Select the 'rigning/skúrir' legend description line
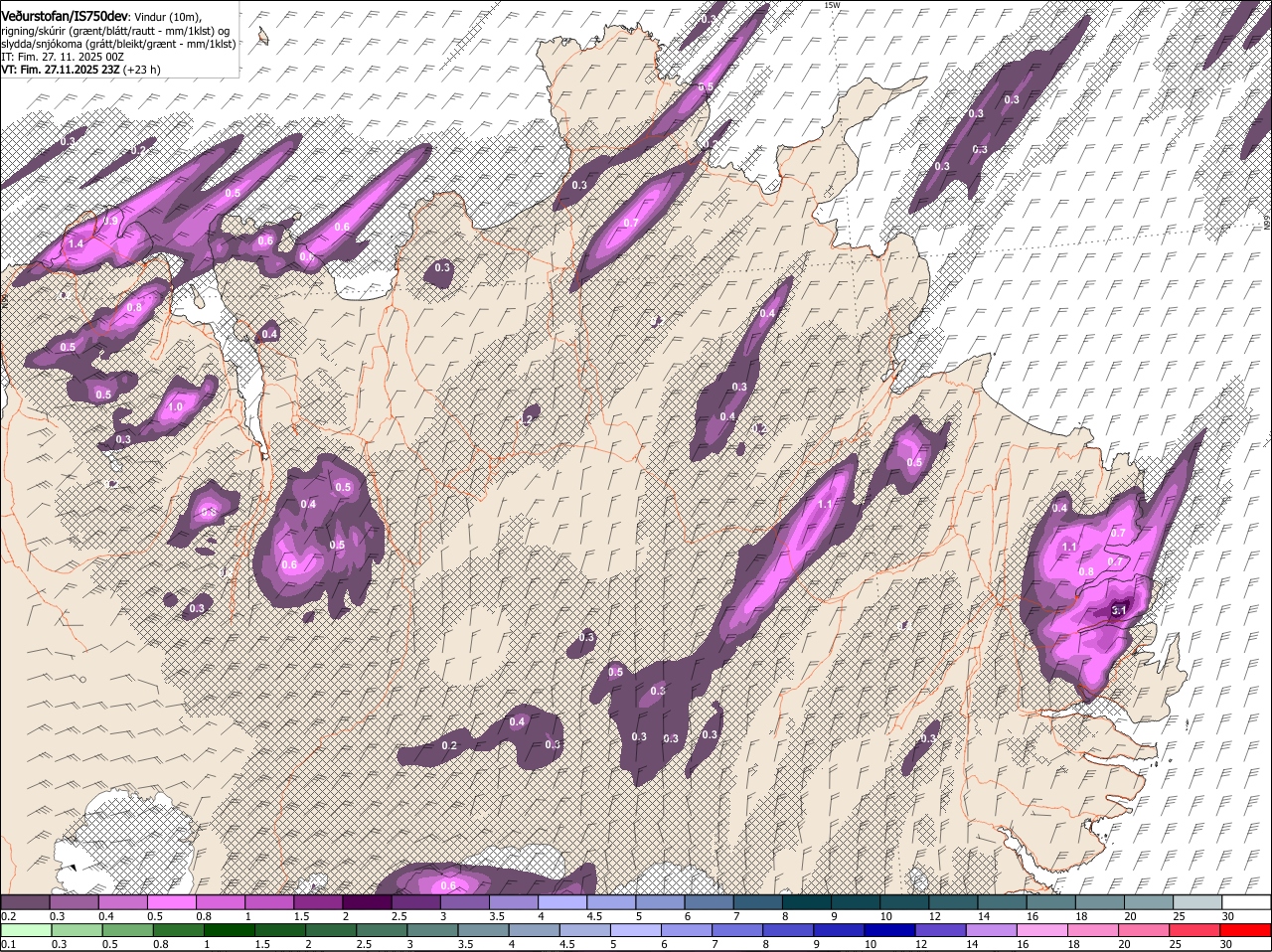The image size is (1272, 952). 117,31
